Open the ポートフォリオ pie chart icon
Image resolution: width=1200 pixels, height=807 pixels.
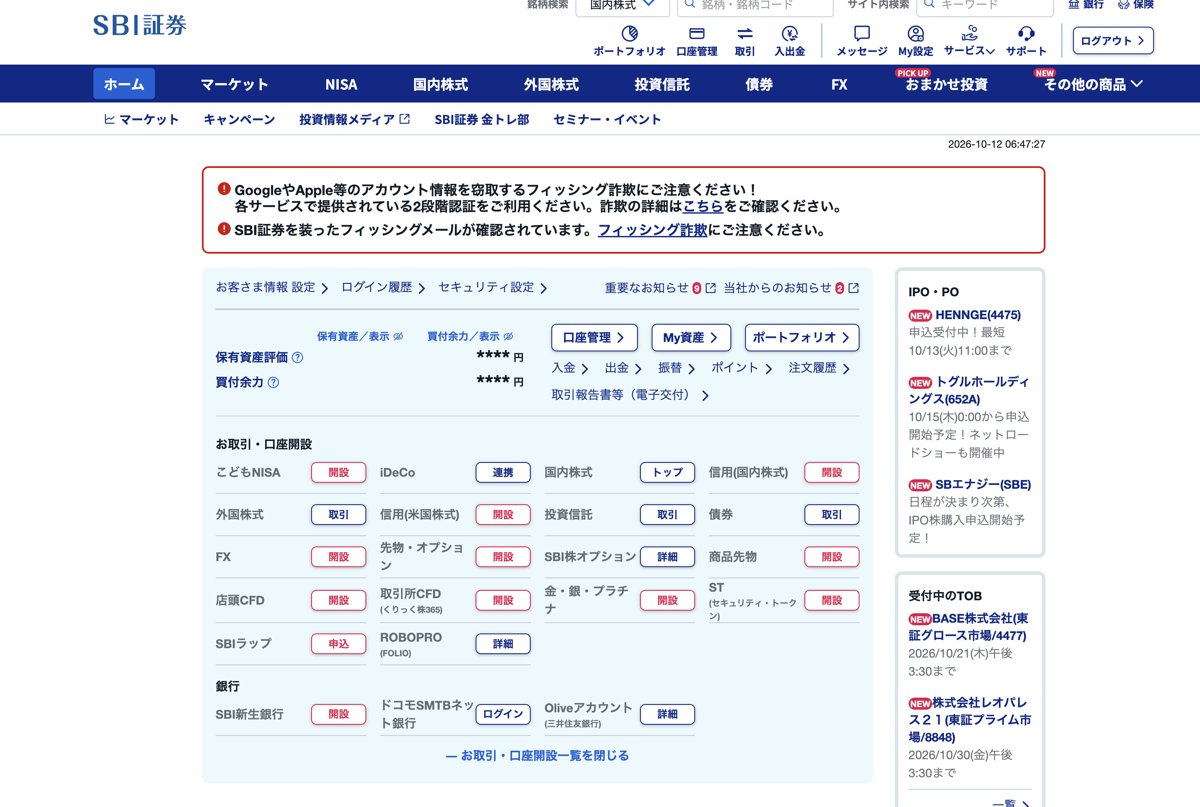[629, 34]
